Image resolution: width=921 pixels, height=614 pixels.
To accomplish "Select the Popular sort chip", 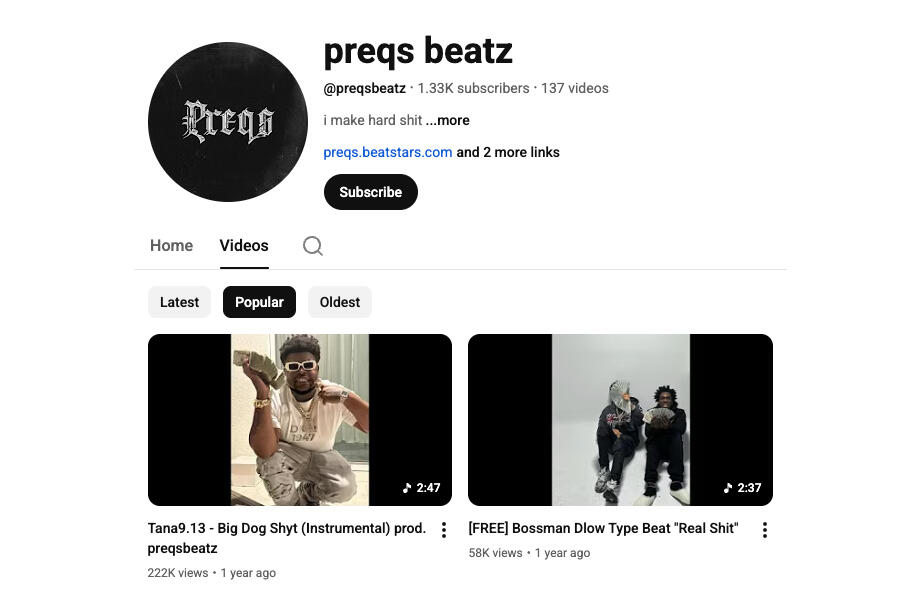I will [x=259, y=302].
